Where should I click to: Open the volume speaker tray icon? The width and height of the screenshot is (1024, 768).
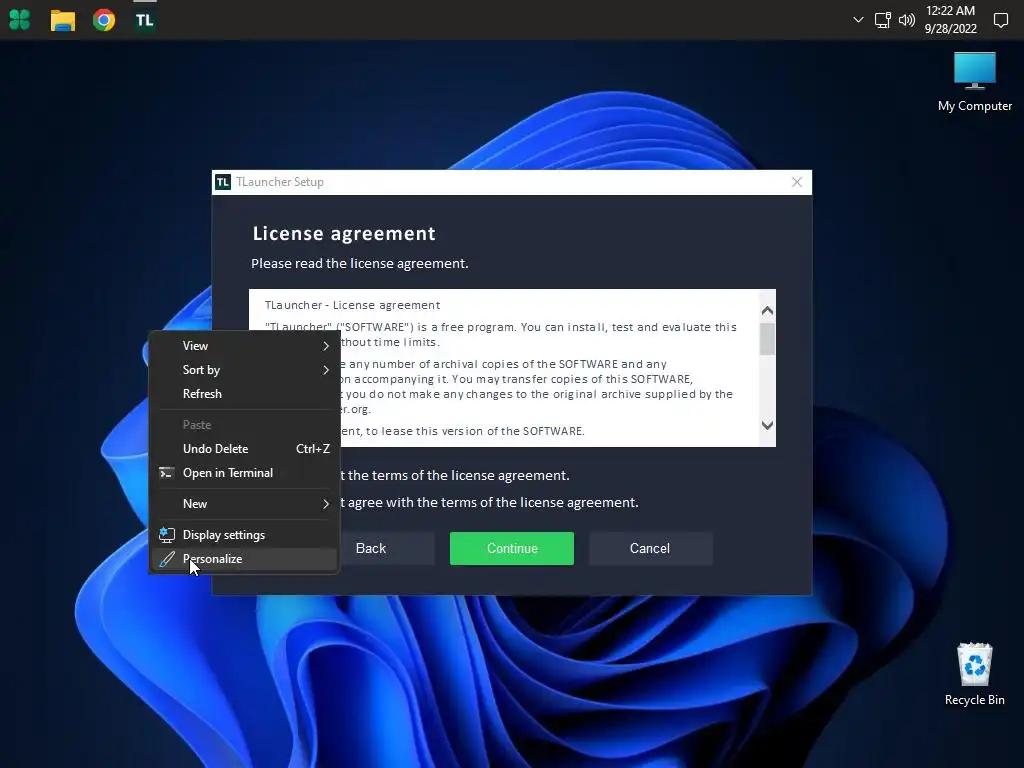point(906,20)
